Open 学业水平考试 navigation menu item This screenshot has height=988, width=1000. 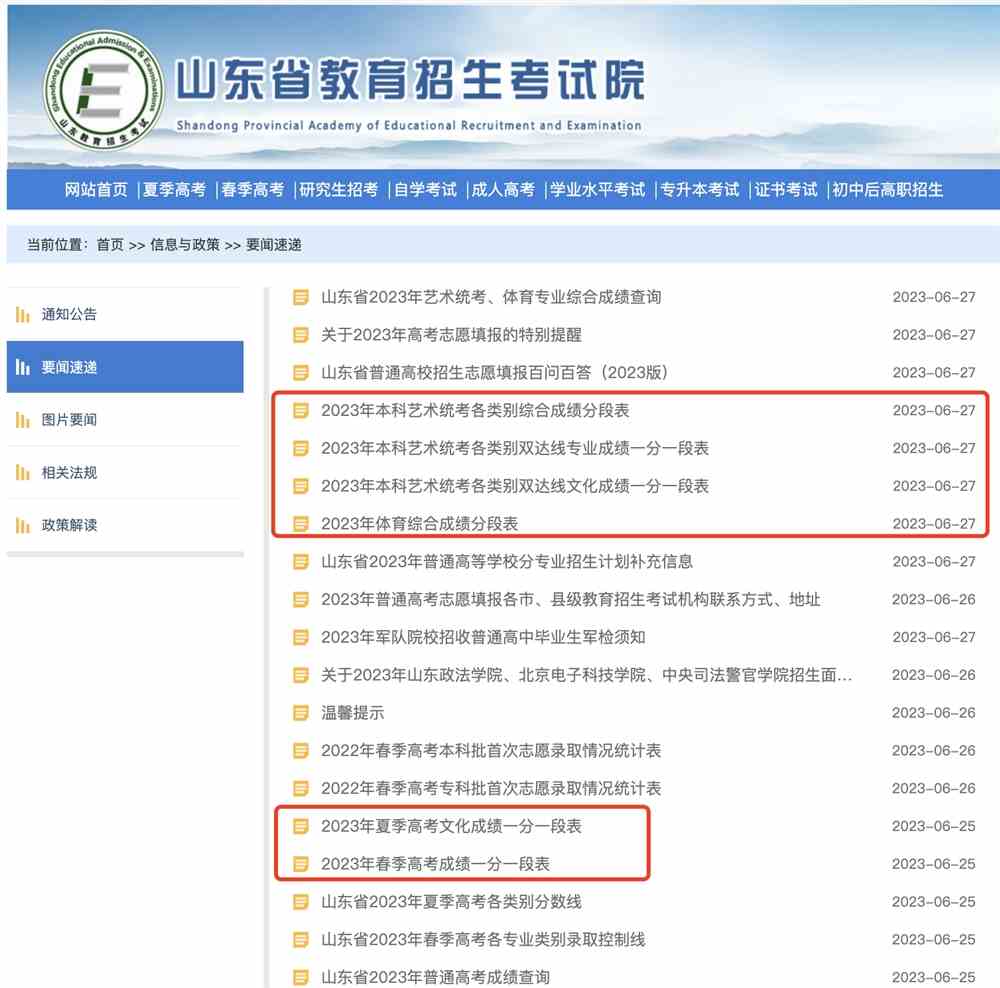pyautogui.click(x=598, y=189)
